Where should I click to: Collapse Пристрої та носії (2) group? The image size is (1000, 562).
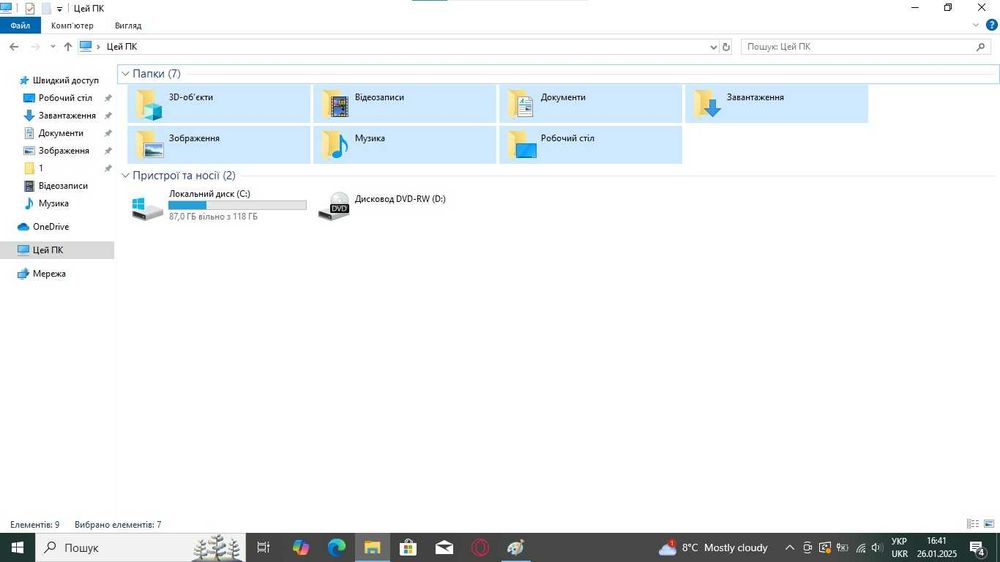pyautogui.click(x=126, y=175)
